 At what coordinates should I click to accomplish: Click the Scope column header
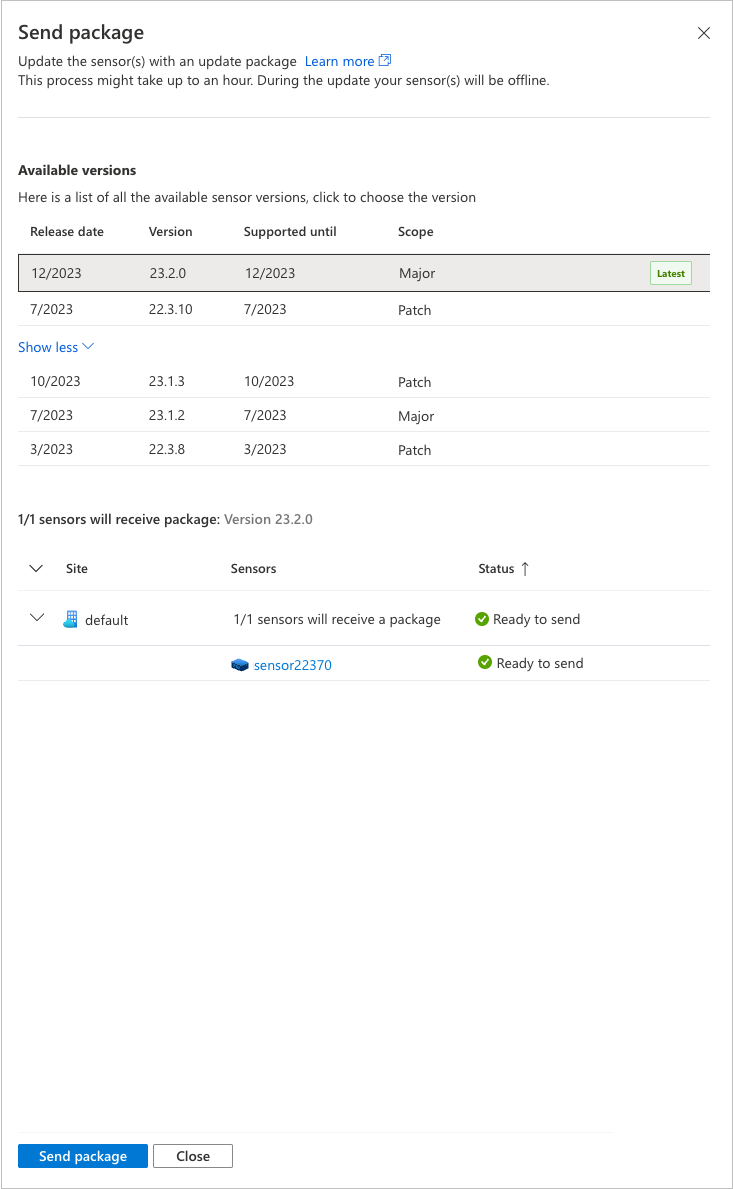point(416,232)
